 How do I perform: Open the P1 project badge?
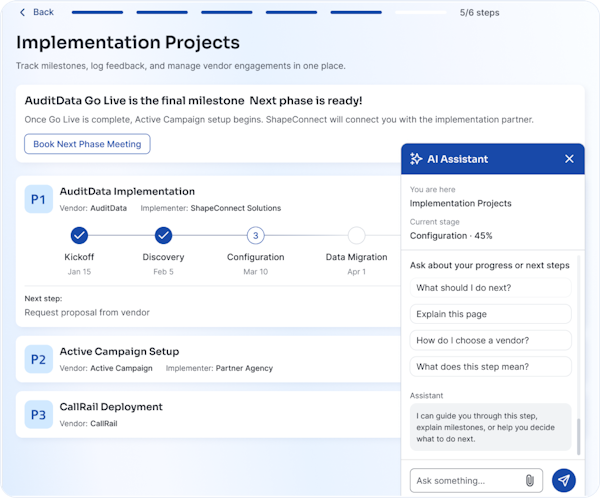tap(39, 199)
